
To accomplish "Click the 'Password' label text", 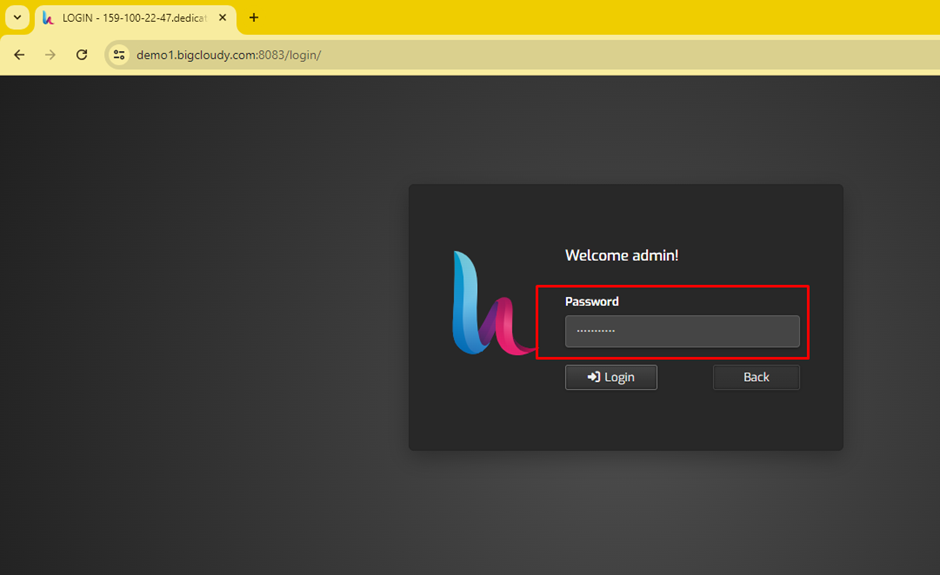I will click(592, 302).
